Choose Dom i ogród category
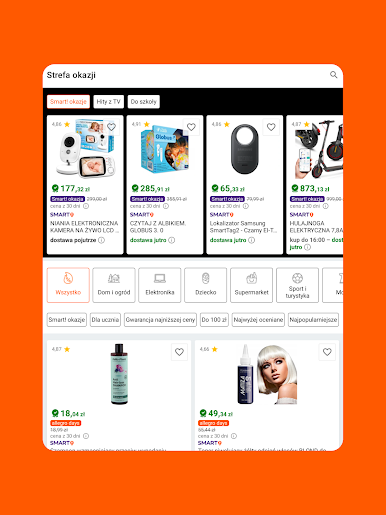 tap(114, 285)
